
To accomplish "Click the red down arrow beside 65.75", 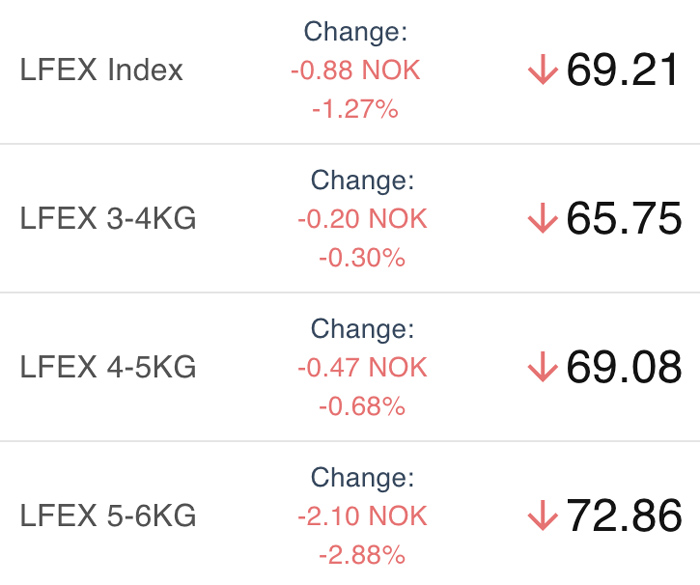I will tap(541, 219).
